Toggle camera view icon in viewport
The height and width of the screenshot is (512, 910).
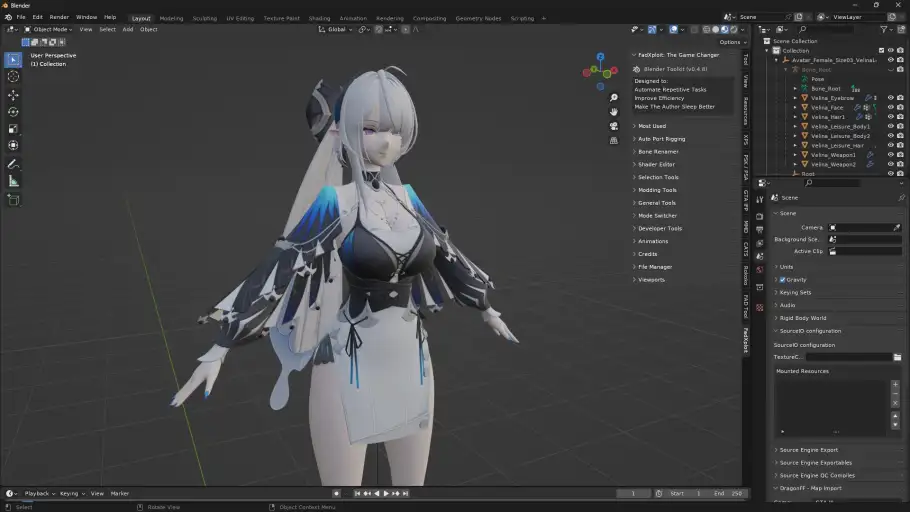(613, 126)
